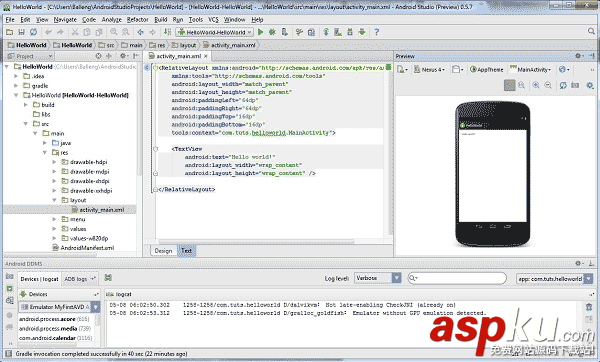Open run configuration HelloWorld-HelloWorld dropdown

click(214, 32)
